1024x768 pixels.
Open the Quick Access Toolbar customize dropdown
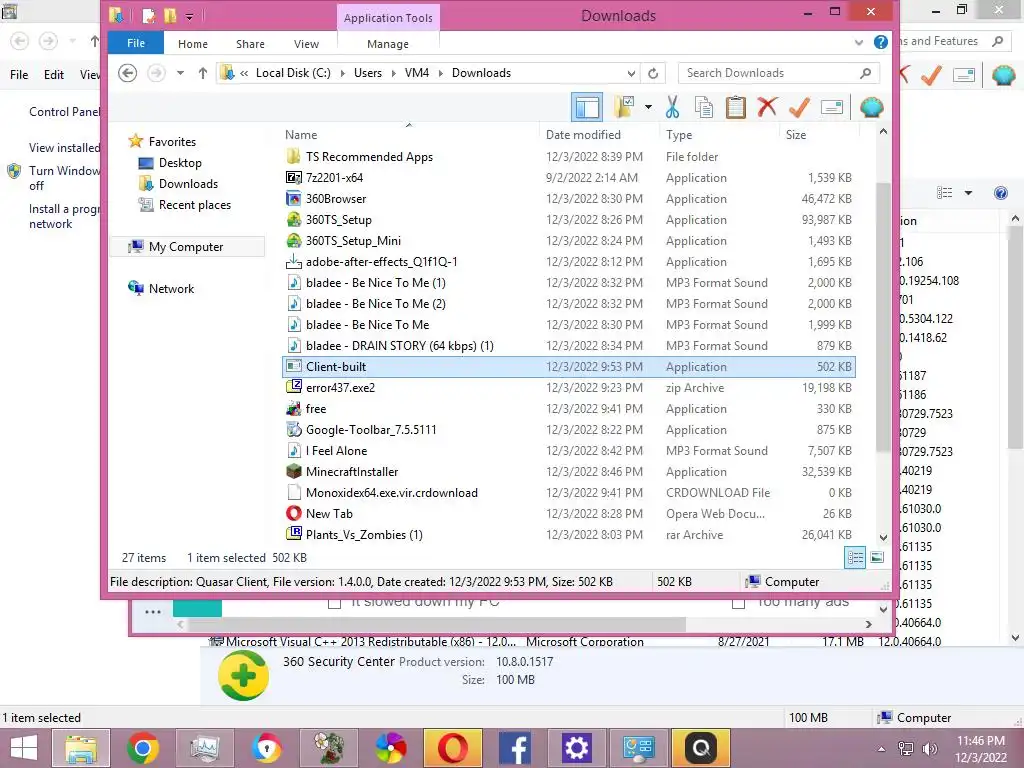[189, 16]
